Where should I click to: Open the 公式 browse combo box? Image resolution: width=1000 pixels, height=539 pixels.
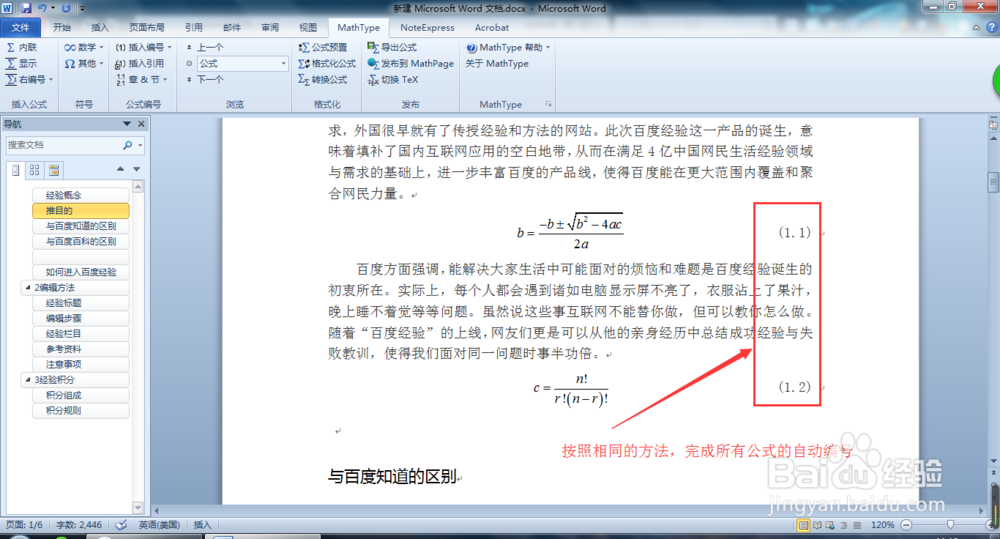point(242,63)
